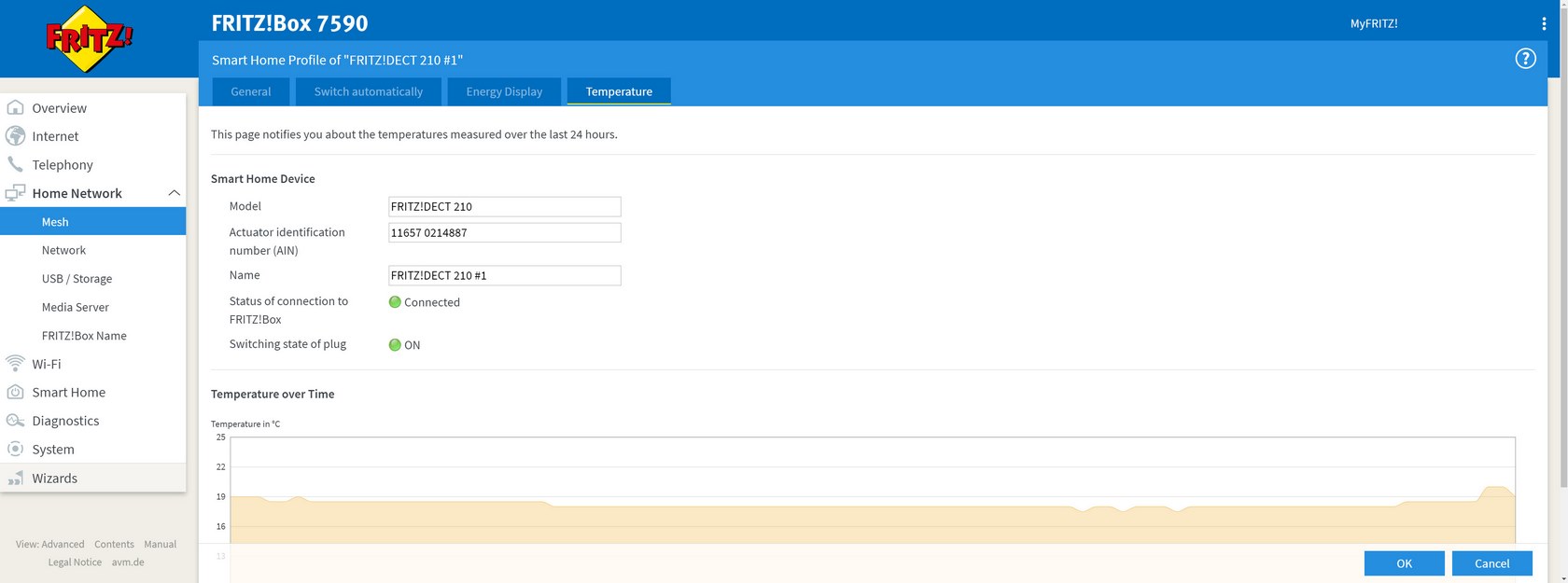1568x583 pixels.
Task: Click the Smart Home Device heading
Action: pos(262,178)
